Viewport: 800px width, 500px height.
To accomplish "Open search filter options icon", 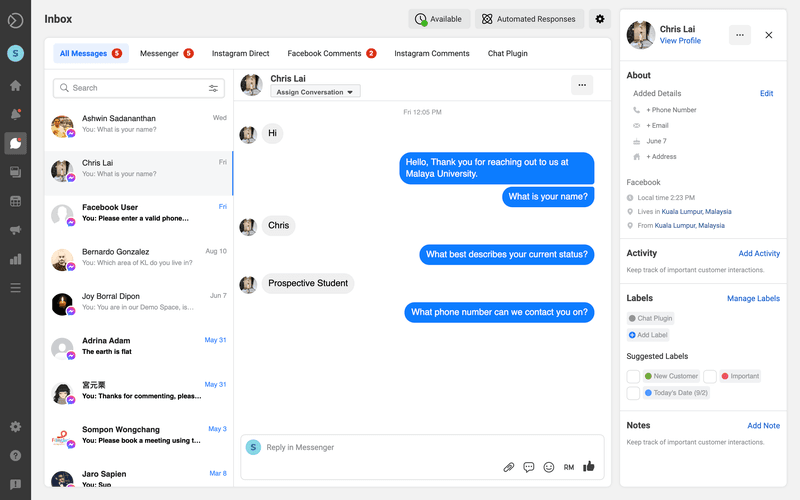I will click(213, 88).
